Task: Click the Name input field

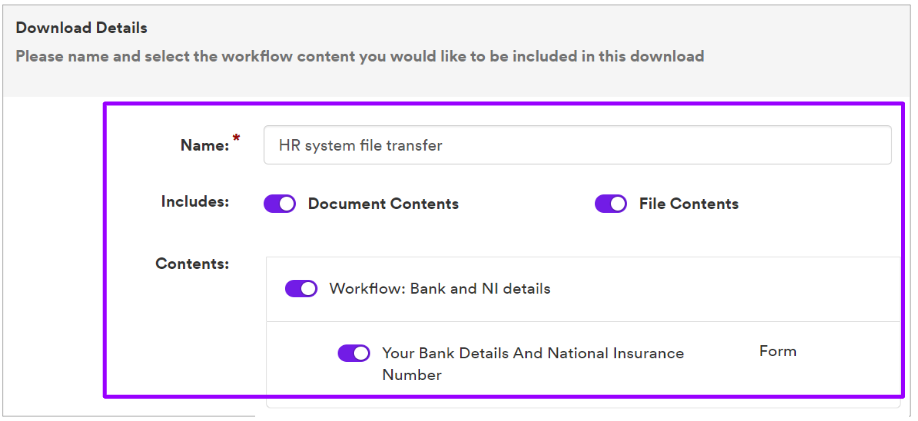Action: click(577, 145)
